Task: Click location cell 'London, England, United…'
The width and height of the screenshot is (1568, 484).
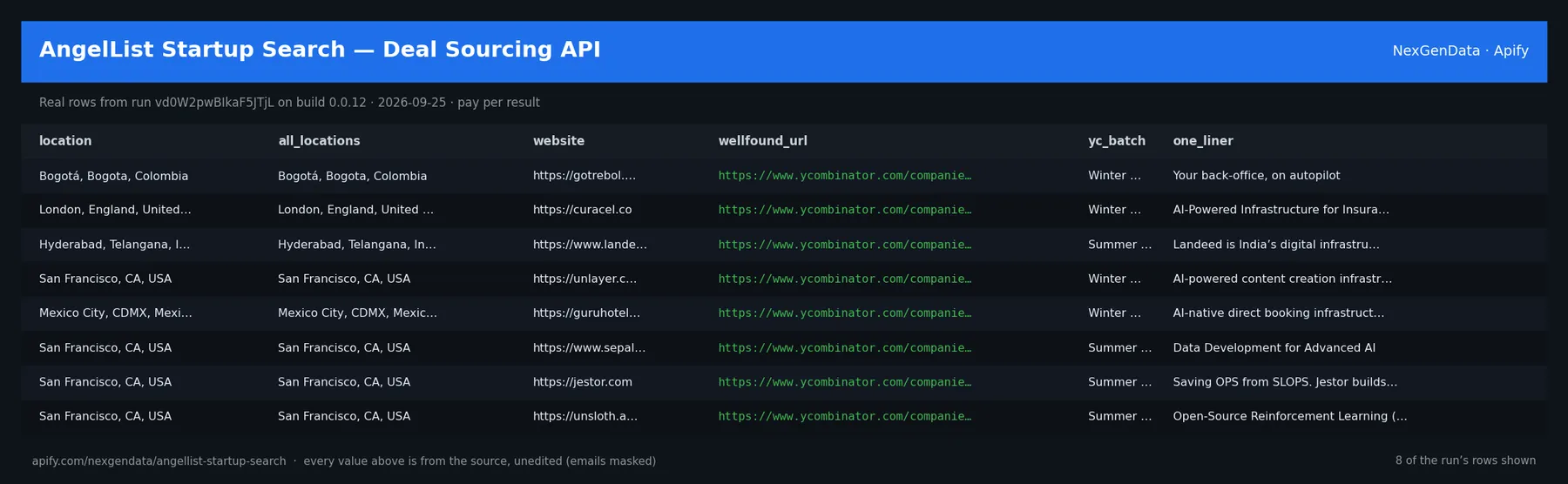Action: click(115, 210)
